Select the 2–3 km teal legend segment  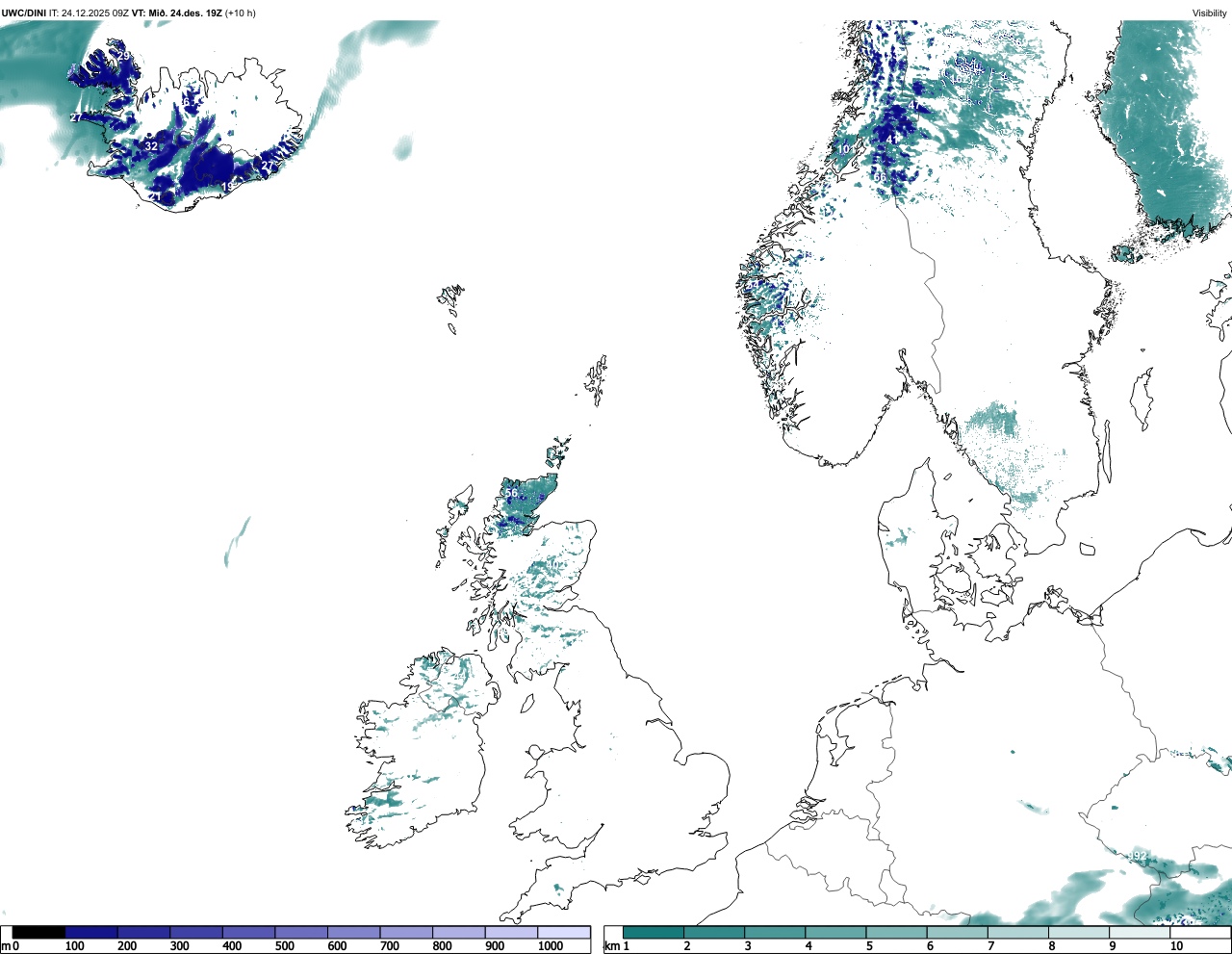coord(714,932)
